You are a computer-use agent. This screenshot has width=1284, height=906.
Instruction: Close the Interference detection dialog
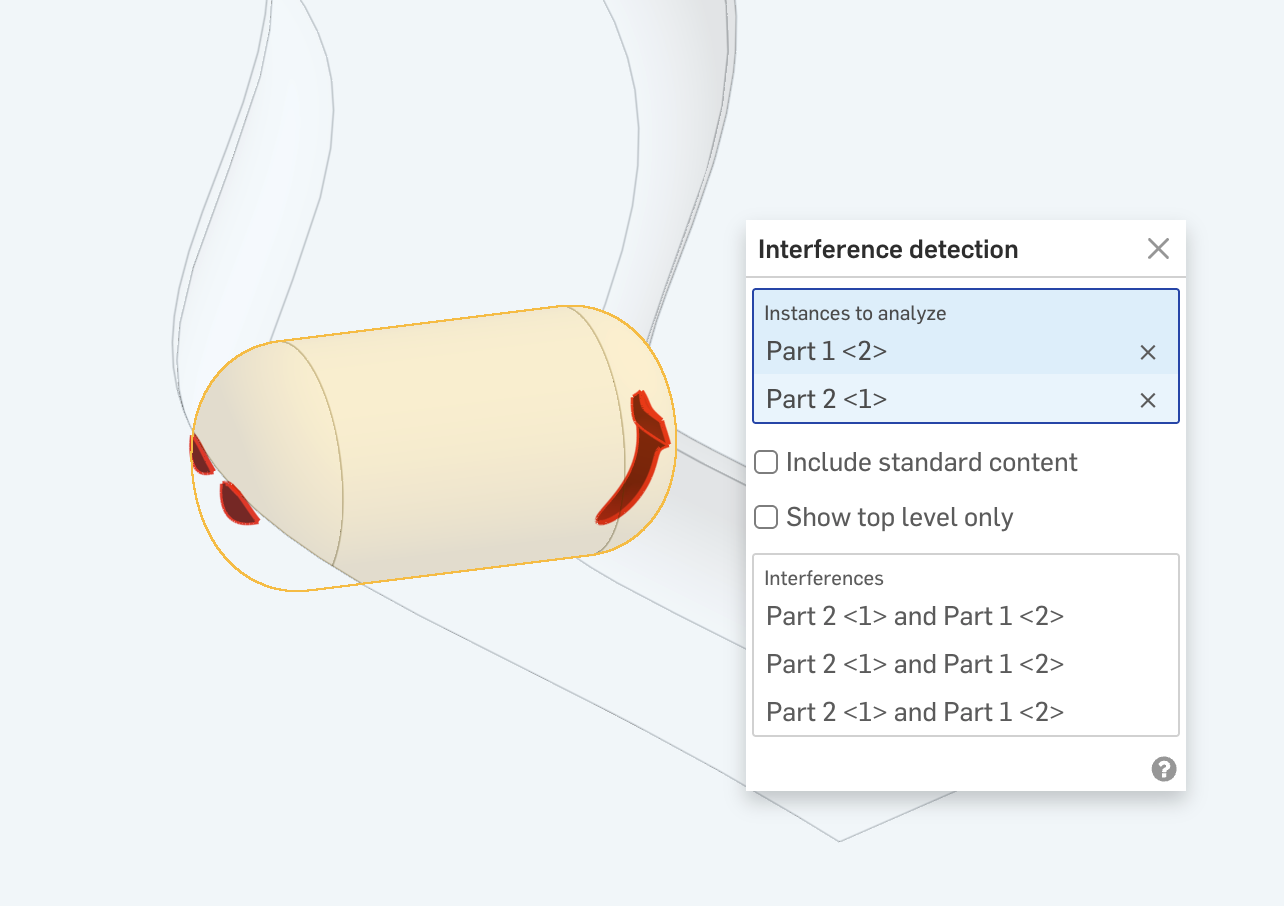click(1158, 249)
